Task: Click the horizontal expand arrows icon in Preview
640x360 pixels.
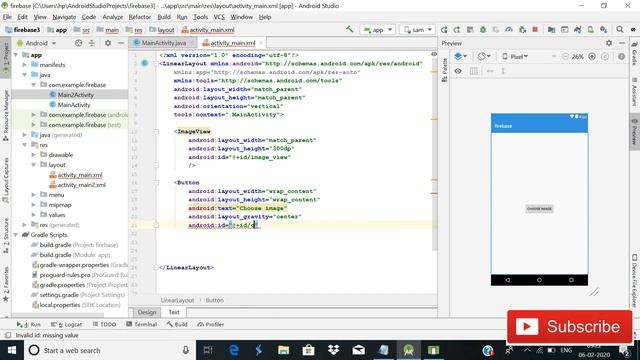Action: [x=490, y=71]
